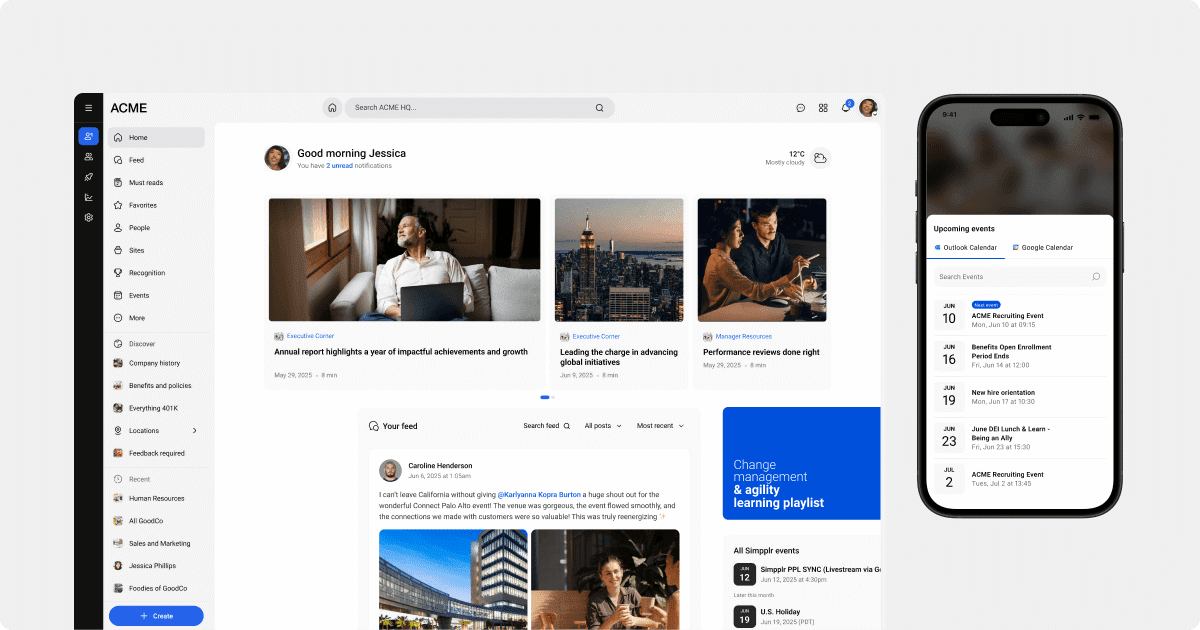
Task: Open All GoodCo in Recent
Action: [157, 521]
